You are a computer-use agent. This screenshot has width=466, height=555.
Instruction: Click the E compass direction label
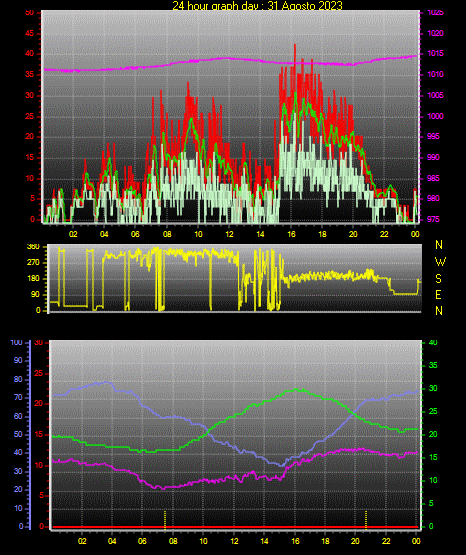pyautogui.click(x=438, y=295)
